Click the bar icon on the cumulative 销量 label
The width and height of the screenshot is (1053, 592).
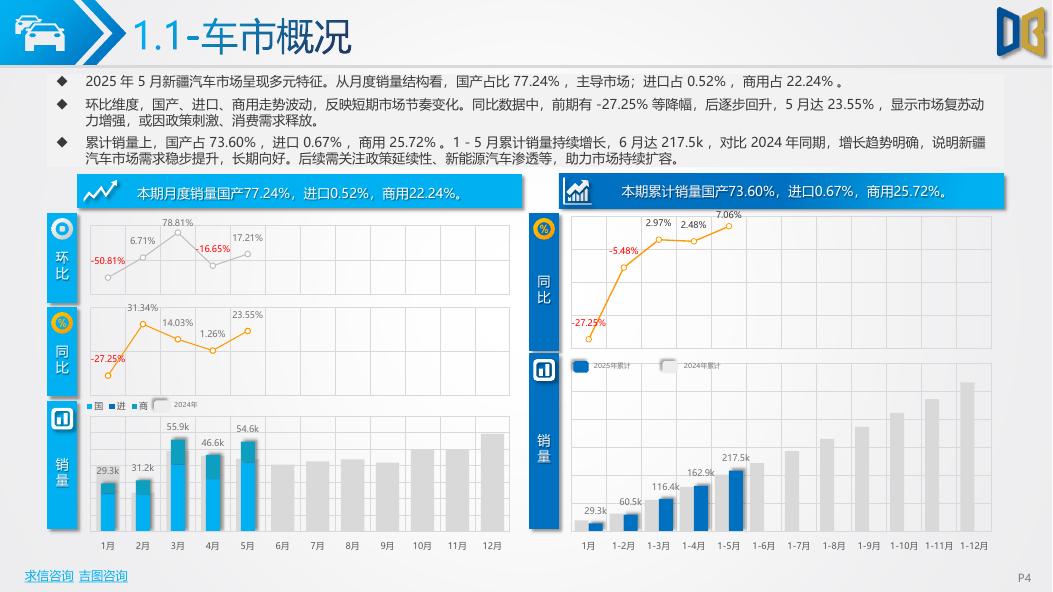tap(543, 370)
